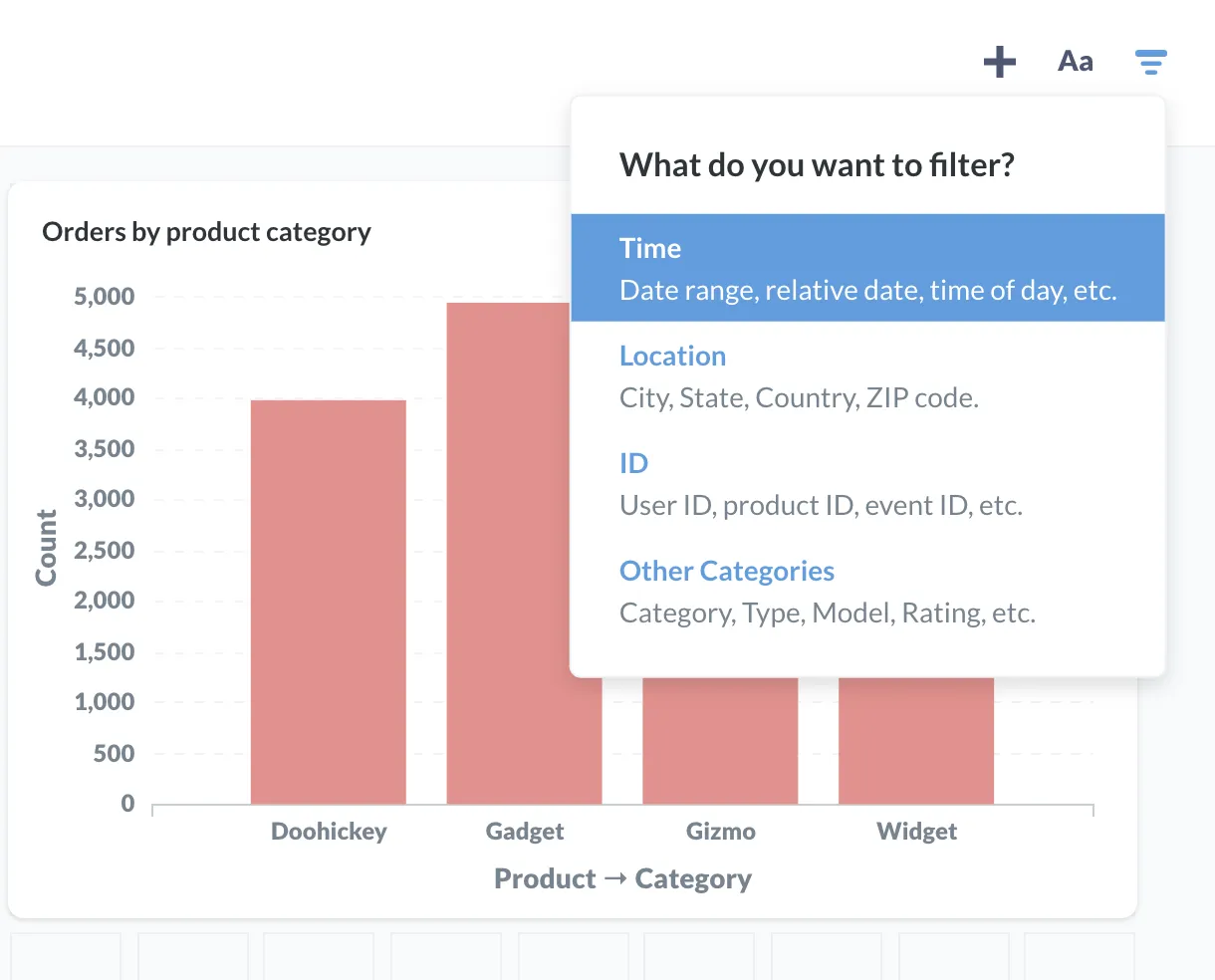
Task: Add a text box with Aa icon
Action: tap(1076, 62)
